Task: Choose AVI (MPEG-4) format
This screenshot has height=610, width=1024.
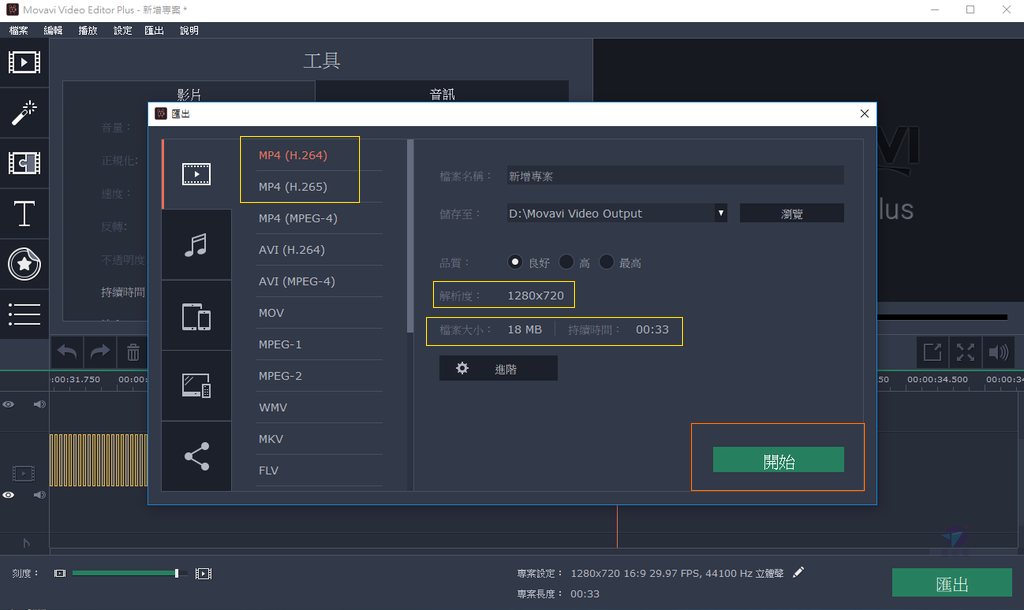Action: tap(296, 281)
